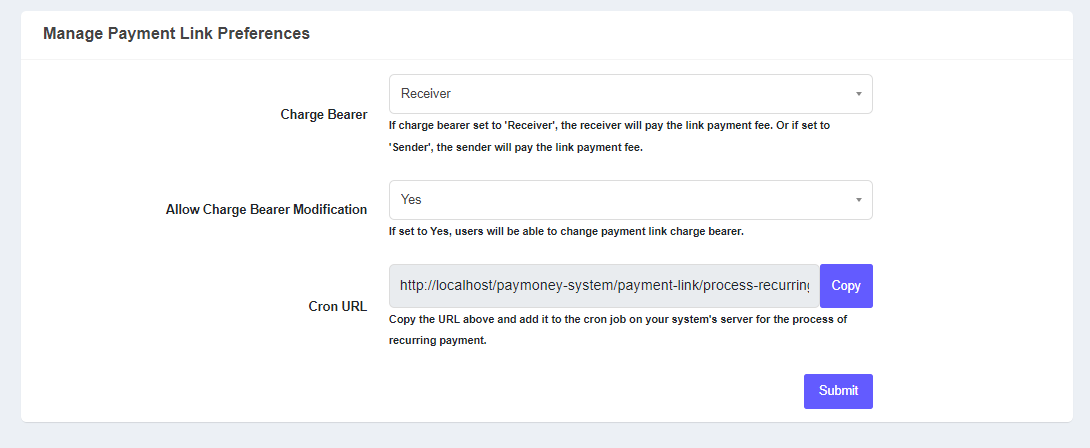Click the 'Manage Payment Link Preferences' heading
1090x448 pixels.
pos(176,33)
